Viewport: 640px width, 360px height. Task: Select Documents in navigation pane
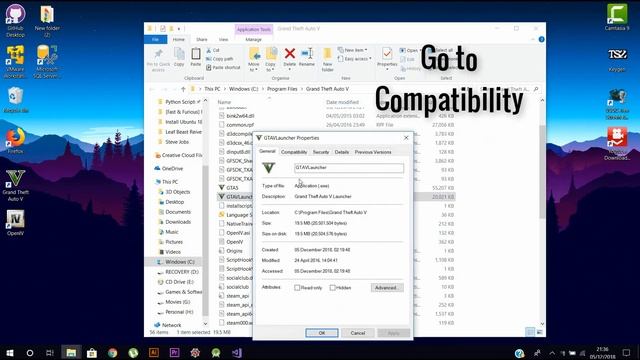point(178,212)
